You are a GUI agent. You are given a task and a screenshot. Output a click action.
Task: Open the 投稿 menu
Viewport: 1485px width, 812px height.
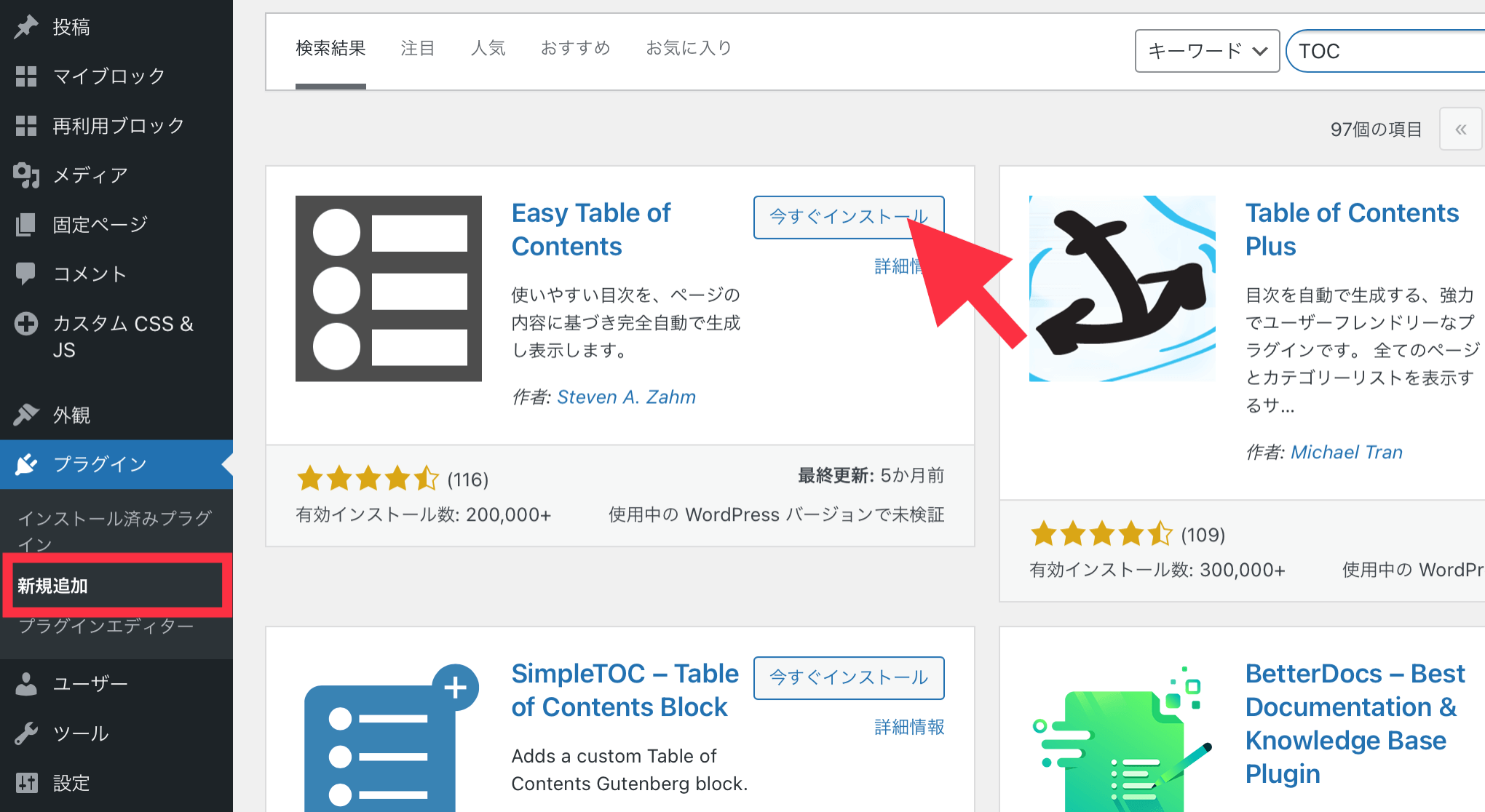click(x=116, y=27)
